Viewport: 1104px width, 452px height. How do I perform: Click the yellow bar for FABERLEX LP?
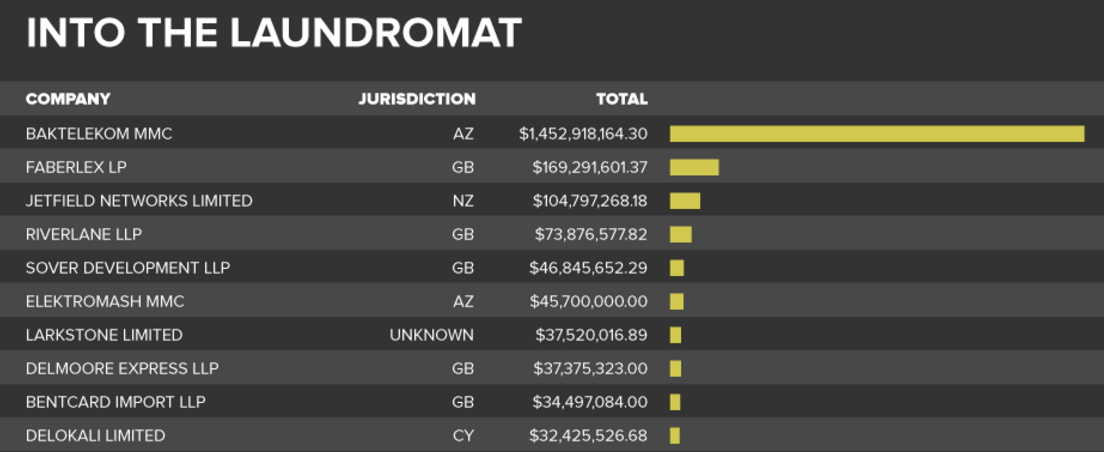pyautogui.click(x=694, y=167)
